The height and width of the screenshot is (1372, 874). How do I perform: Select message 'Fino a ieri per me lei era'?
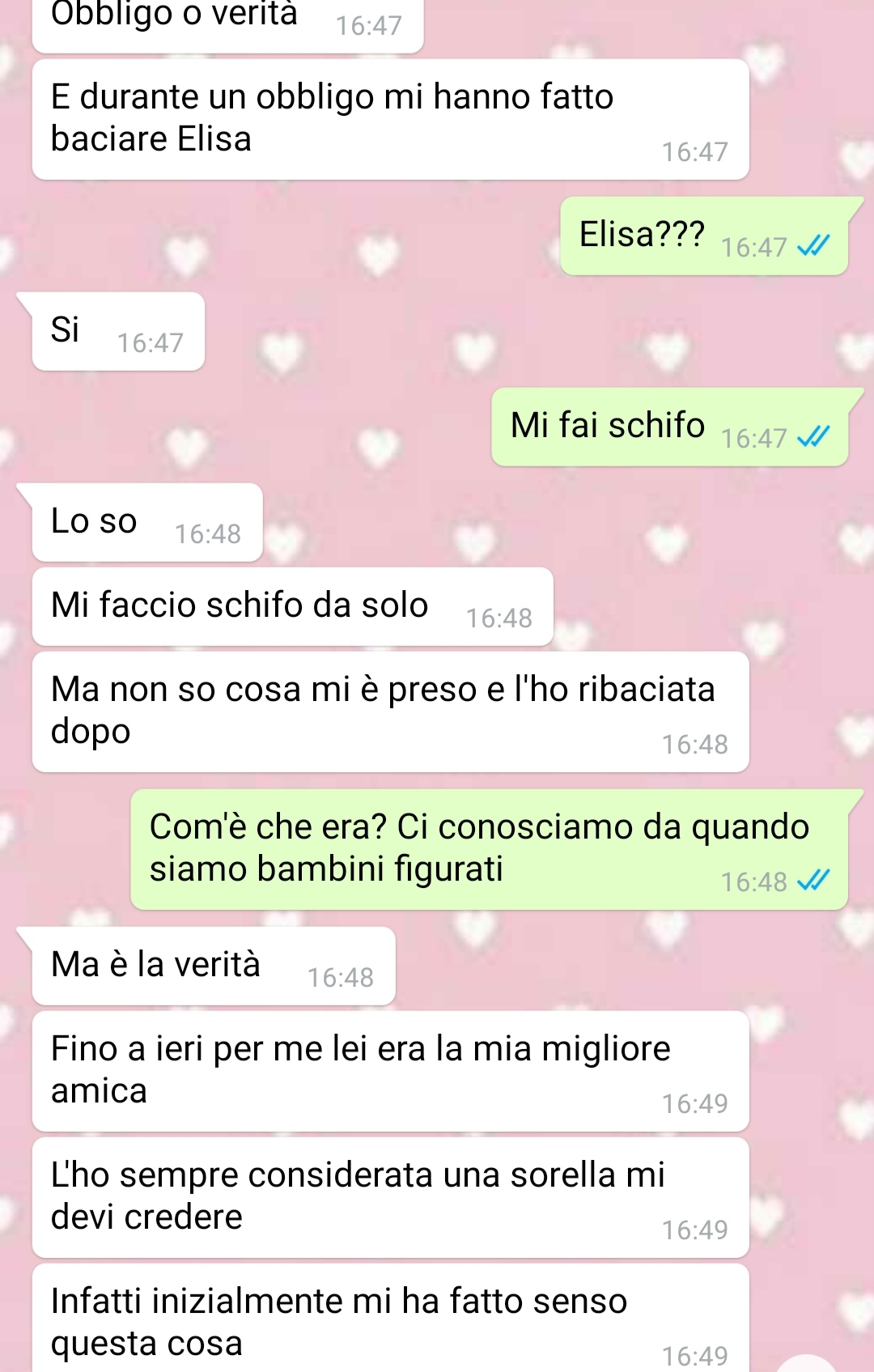[391, 1071]
